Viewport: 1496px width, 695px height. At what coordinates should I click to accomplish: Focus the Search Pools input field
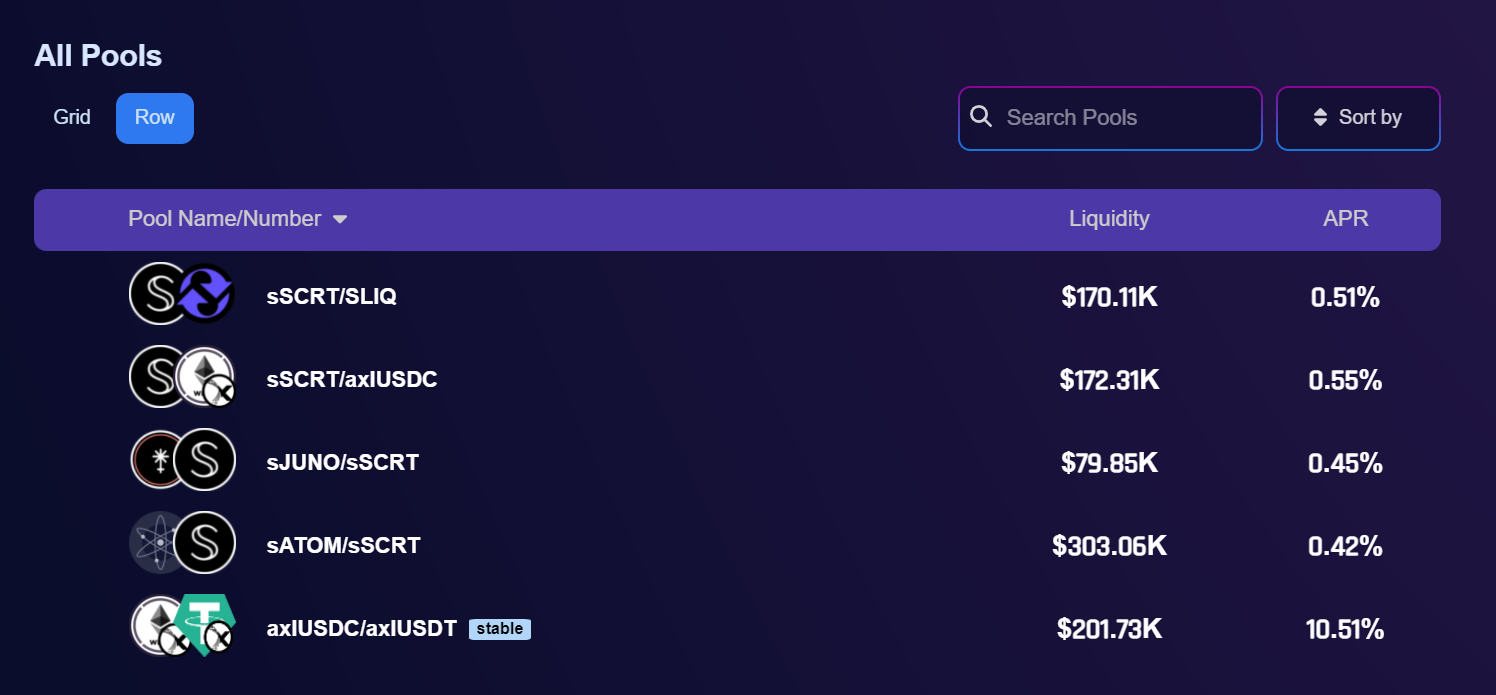click(1110, 118)
